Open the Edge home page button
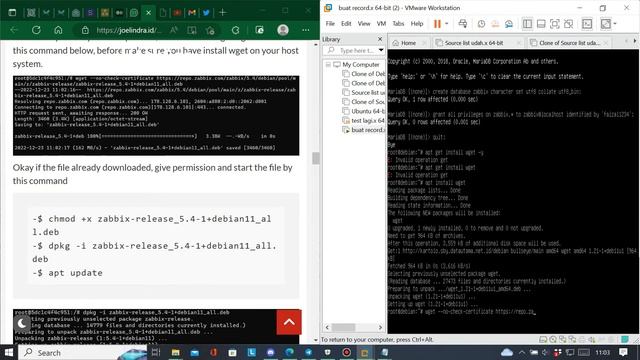 click(58, 30)
